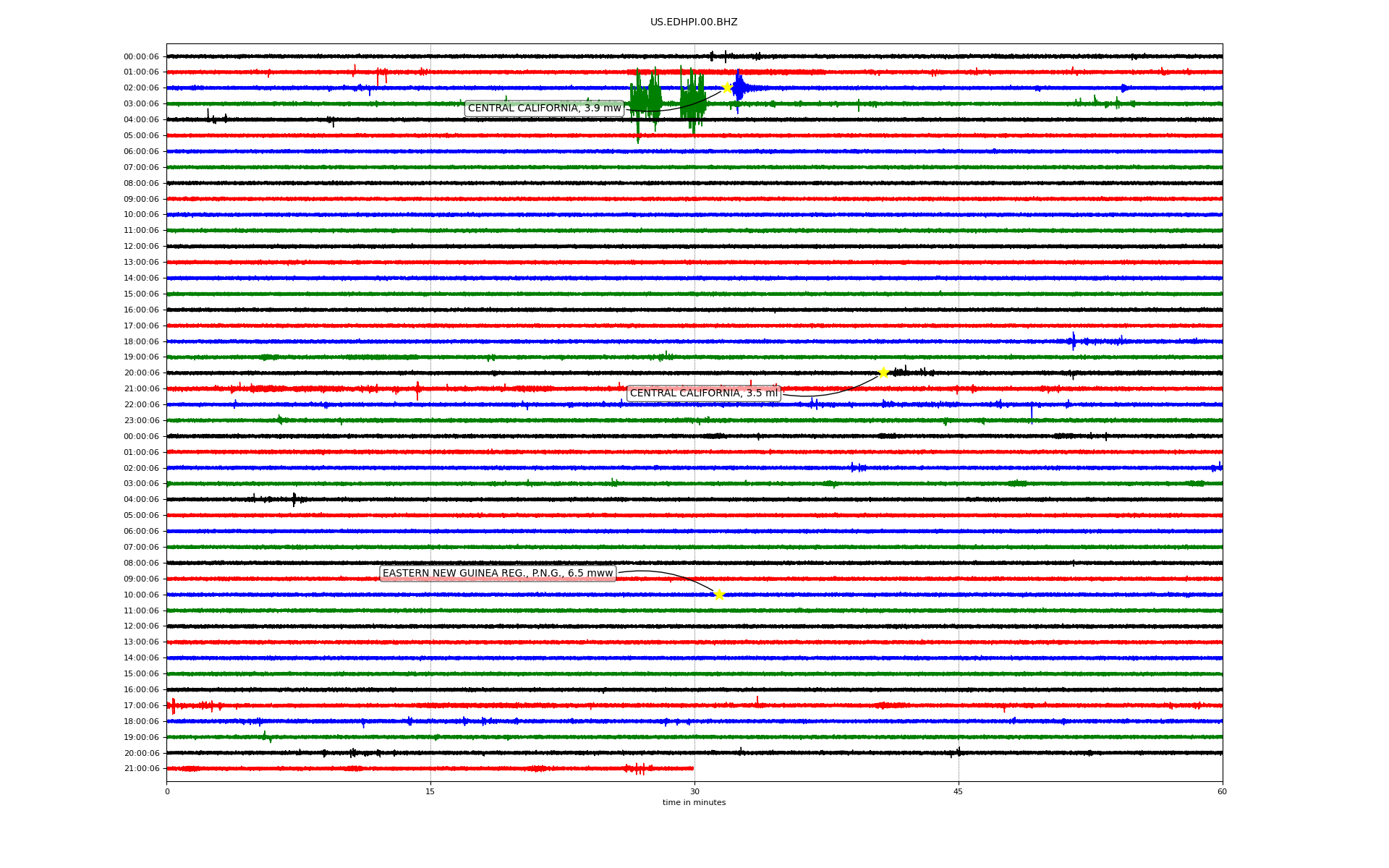This screenshot has height=868, width=1389.
Task: Click the 30 tick label on the x-axis
Action: 694,791
